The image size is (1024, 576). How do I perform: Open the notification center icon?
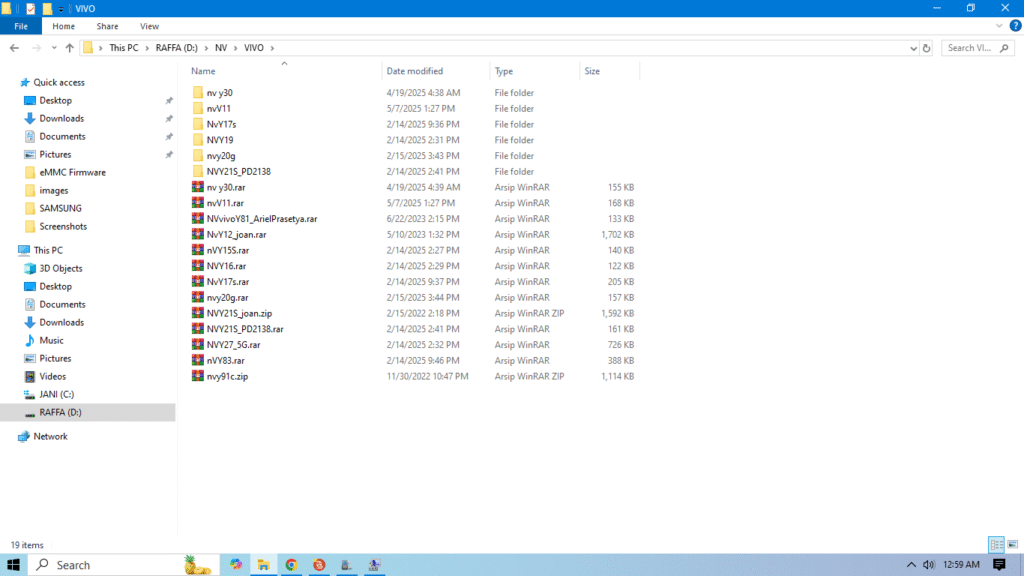(999, 565)
